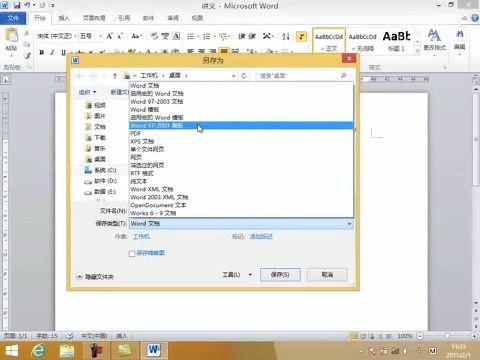Open the Change Case Aa dropdown

(137, 36)
